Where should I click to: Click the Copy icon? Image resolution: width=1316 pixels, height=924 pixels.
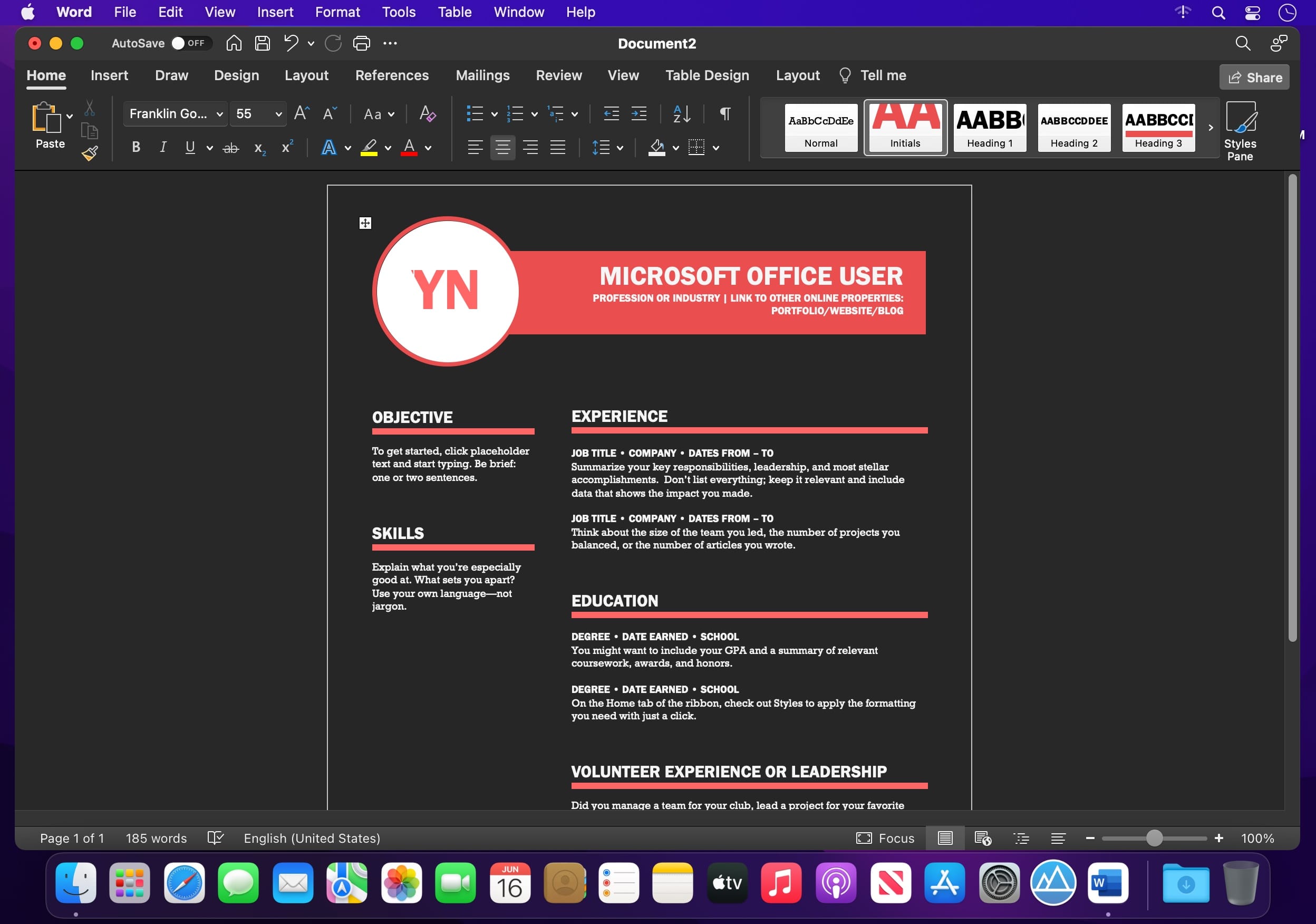click(90, 131)
